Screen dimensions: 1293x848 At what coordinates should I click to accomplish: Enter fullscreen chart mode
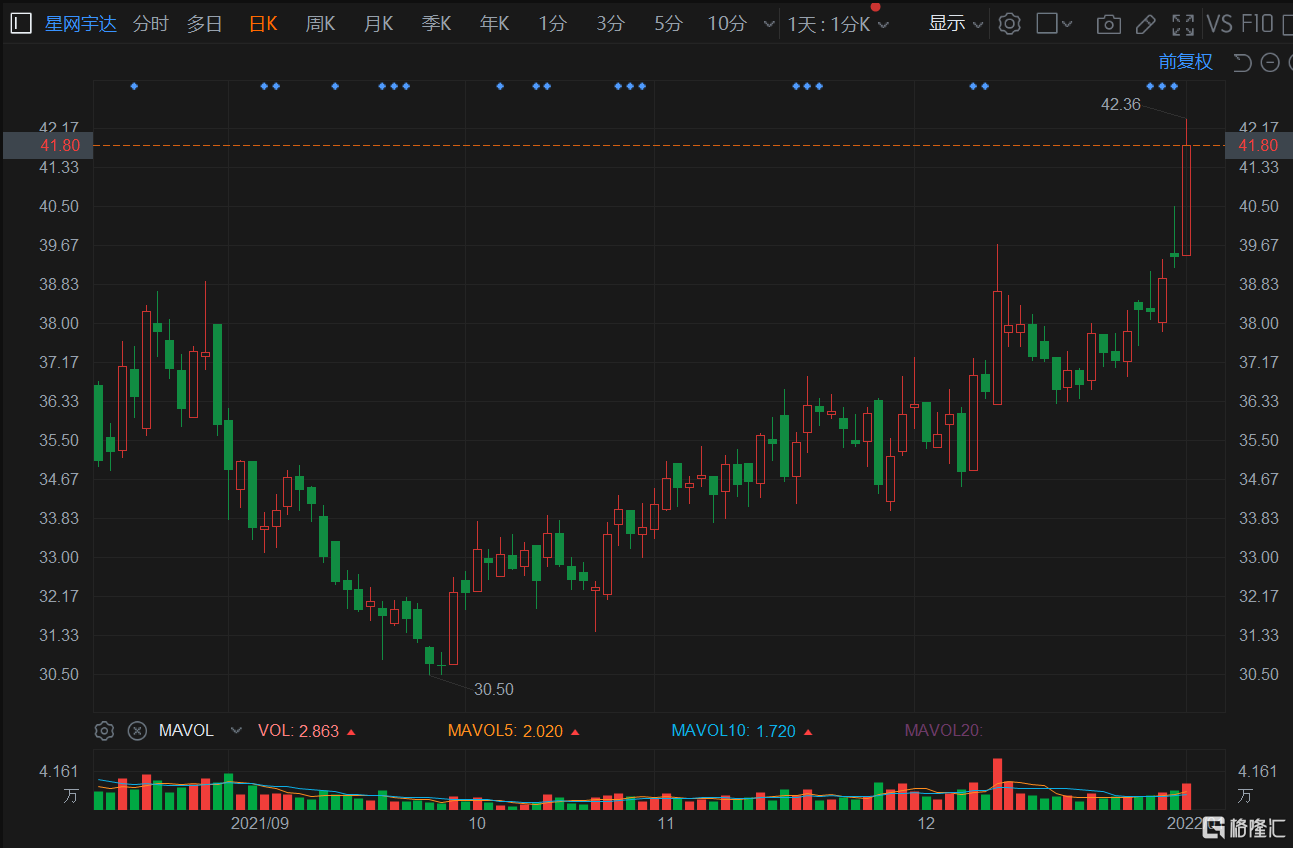(x=1183, y=24)
